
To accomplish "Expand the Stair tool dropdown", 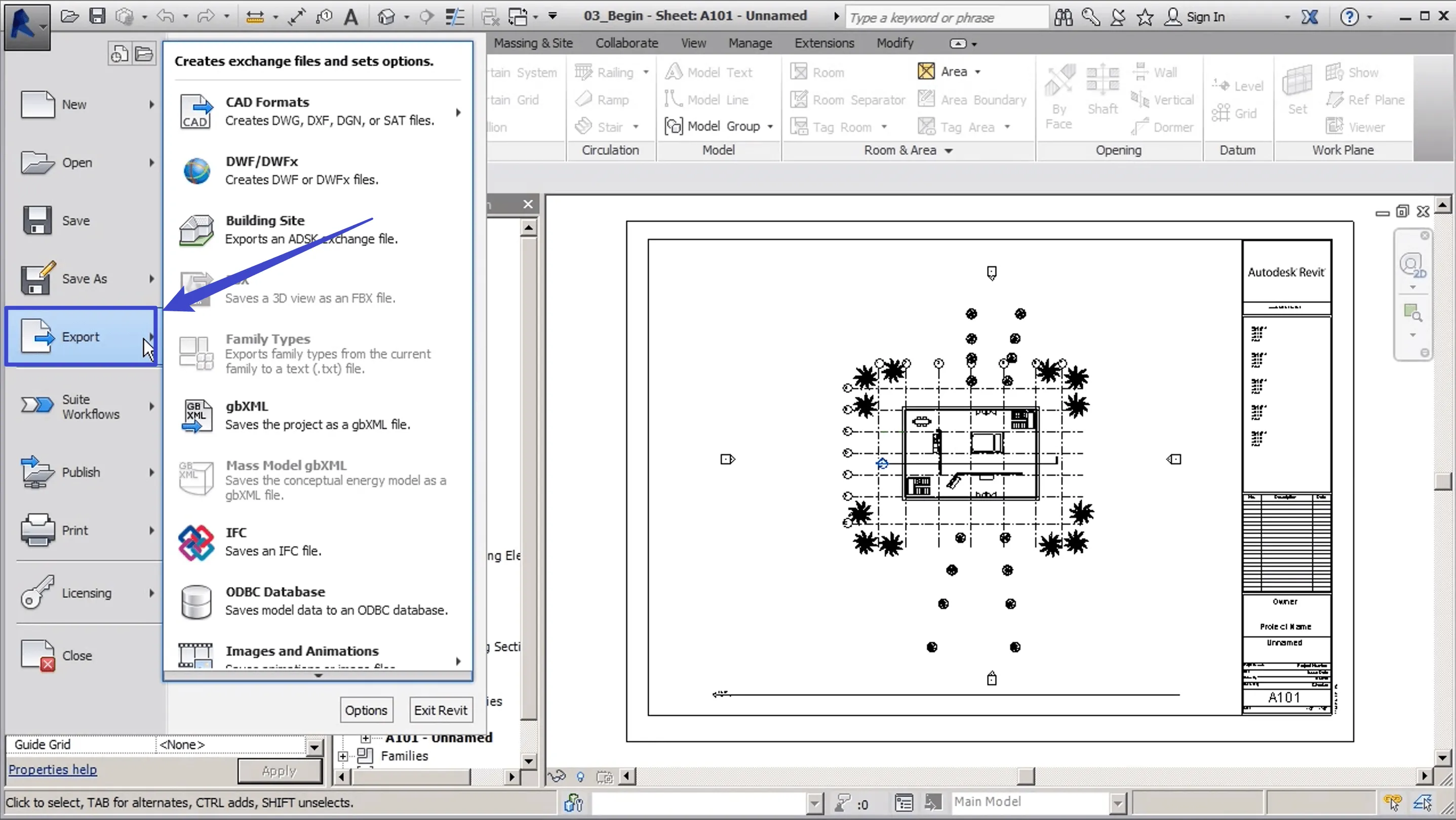I will click(637, 127).
